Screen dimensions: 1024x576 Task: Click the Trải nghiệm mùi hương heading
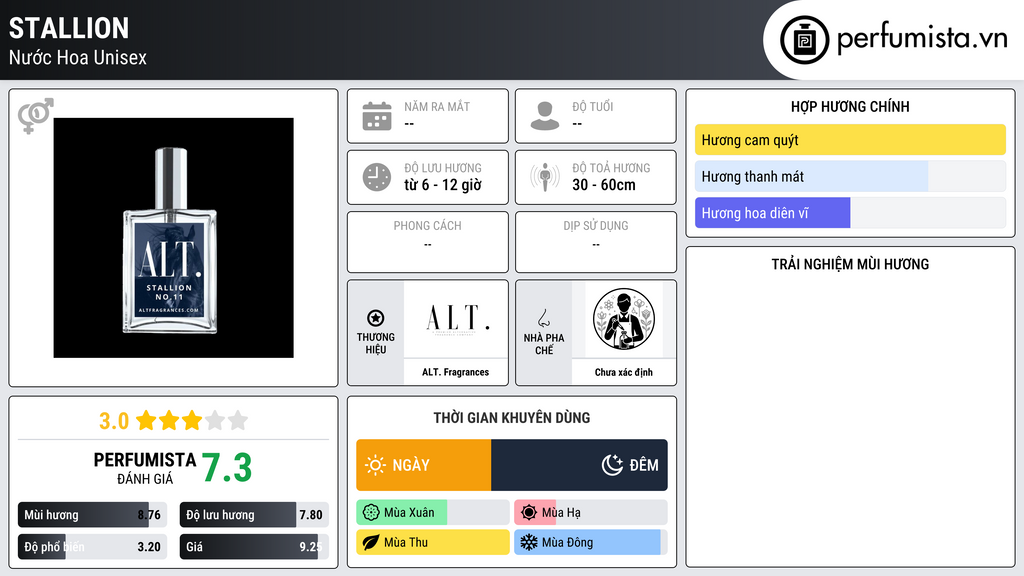pos(850,264)
